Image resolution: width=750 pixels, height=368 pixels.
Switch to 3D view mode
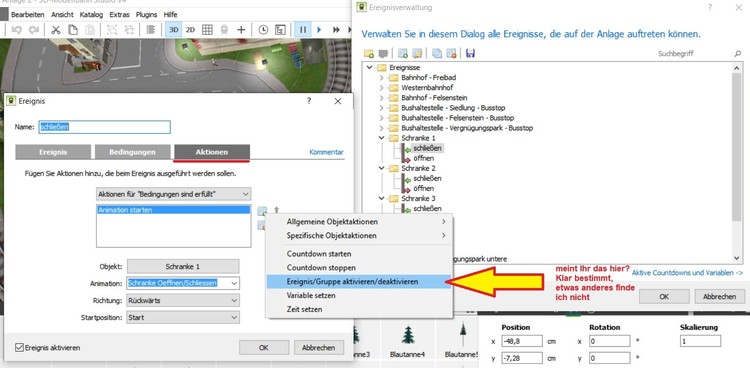tap(173, 30)
